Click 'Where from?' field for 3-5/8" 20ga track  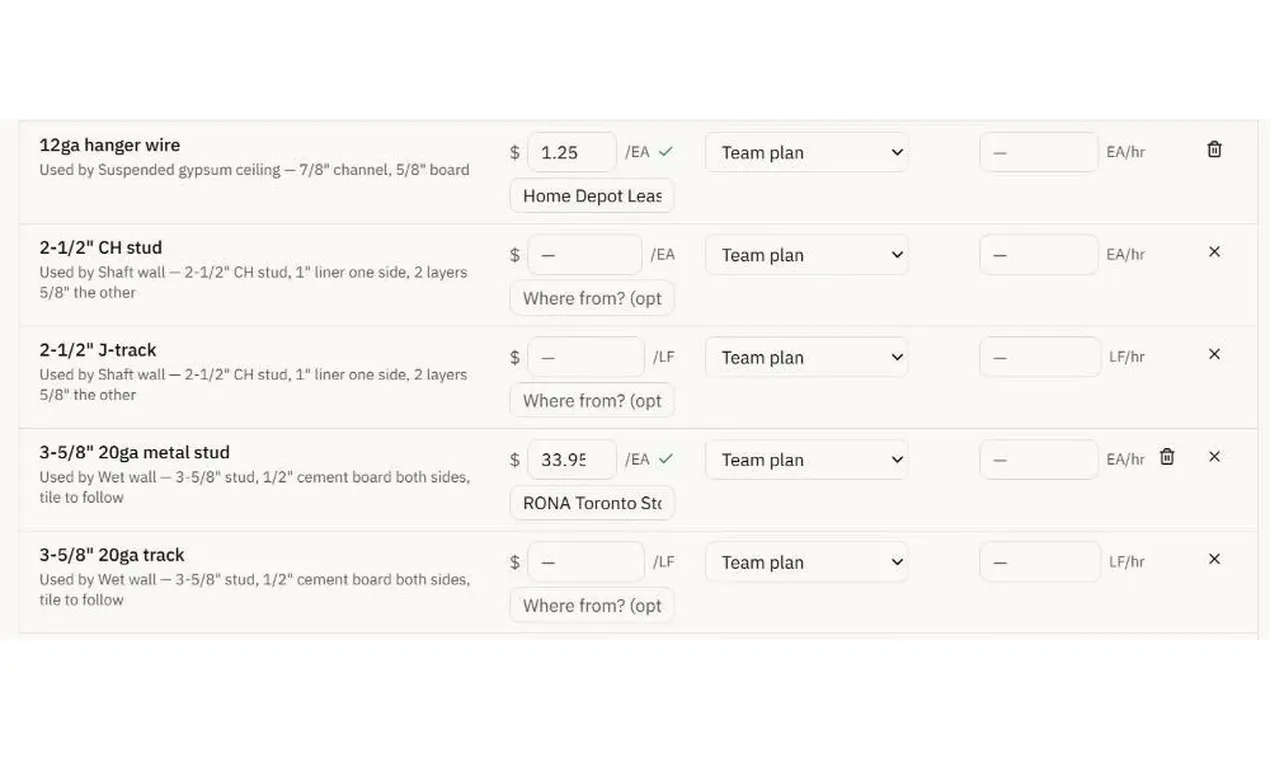click(x=592, y=605)
